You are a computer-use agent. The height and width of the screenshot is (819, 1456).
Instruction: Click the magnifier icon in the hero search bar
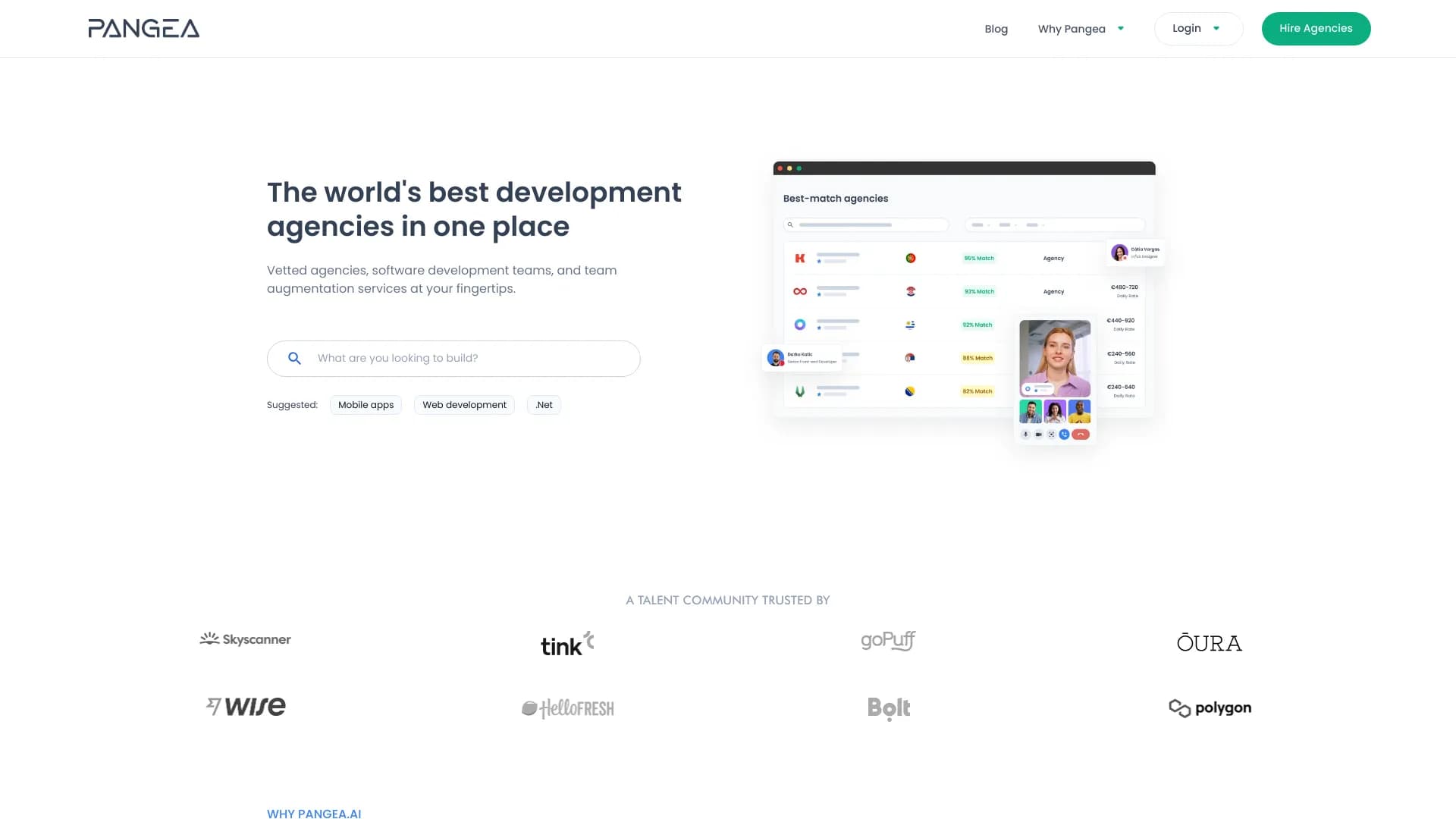[x=294, y=358]
